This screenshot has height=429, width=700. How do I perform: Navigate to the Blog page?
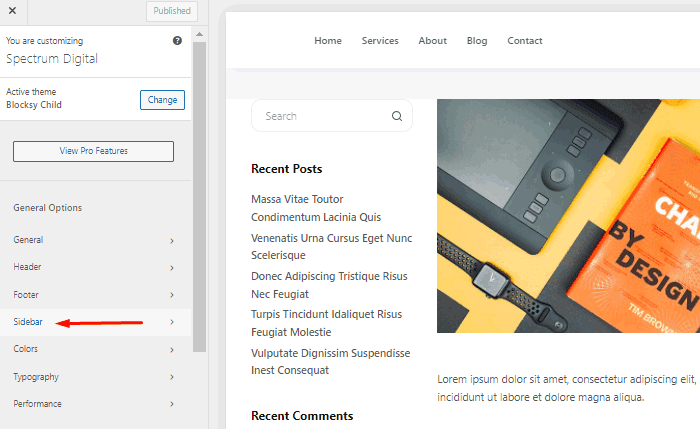coord(477,41)
